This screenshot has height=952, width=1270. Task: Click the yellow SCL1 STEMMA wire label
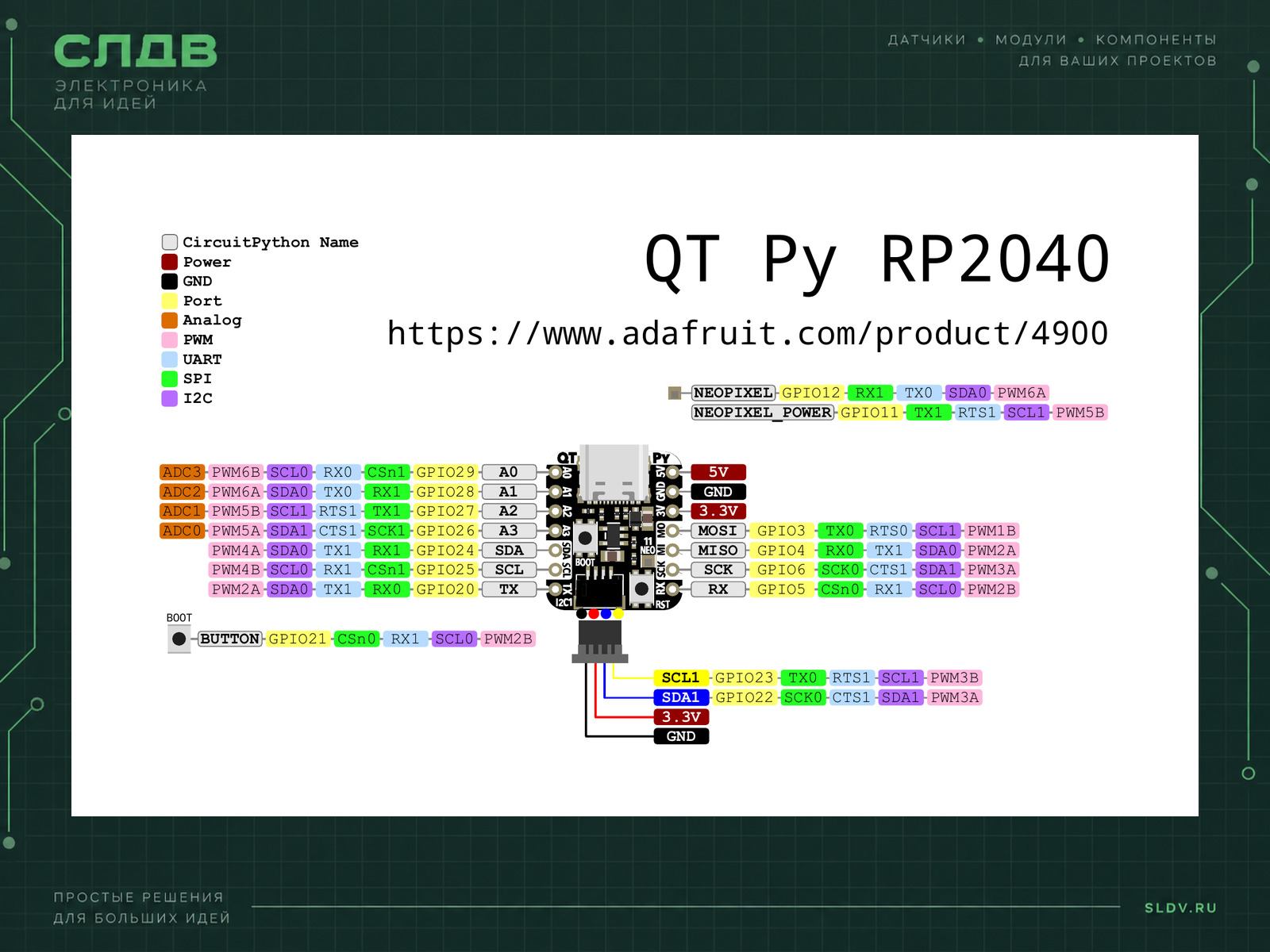pyautogui.click(x=681, y=678)
